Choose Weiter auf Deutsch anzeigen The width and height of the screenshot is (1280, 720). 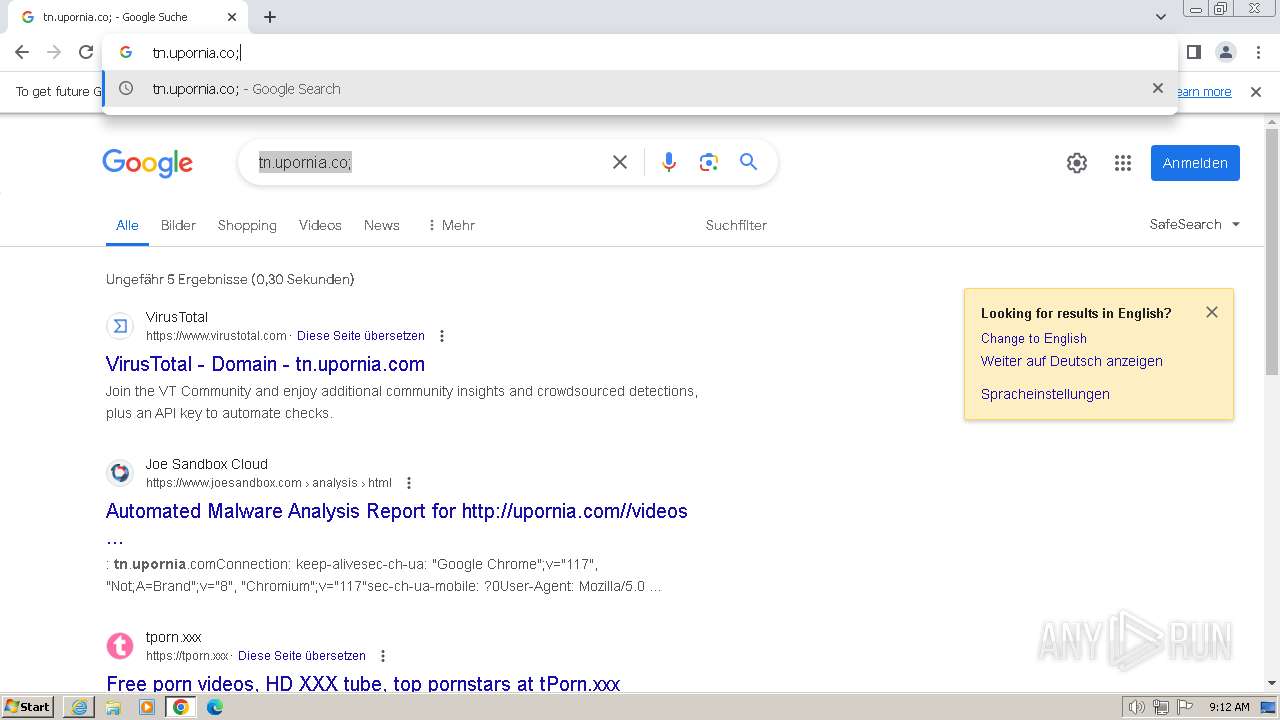click(1072, 361)
